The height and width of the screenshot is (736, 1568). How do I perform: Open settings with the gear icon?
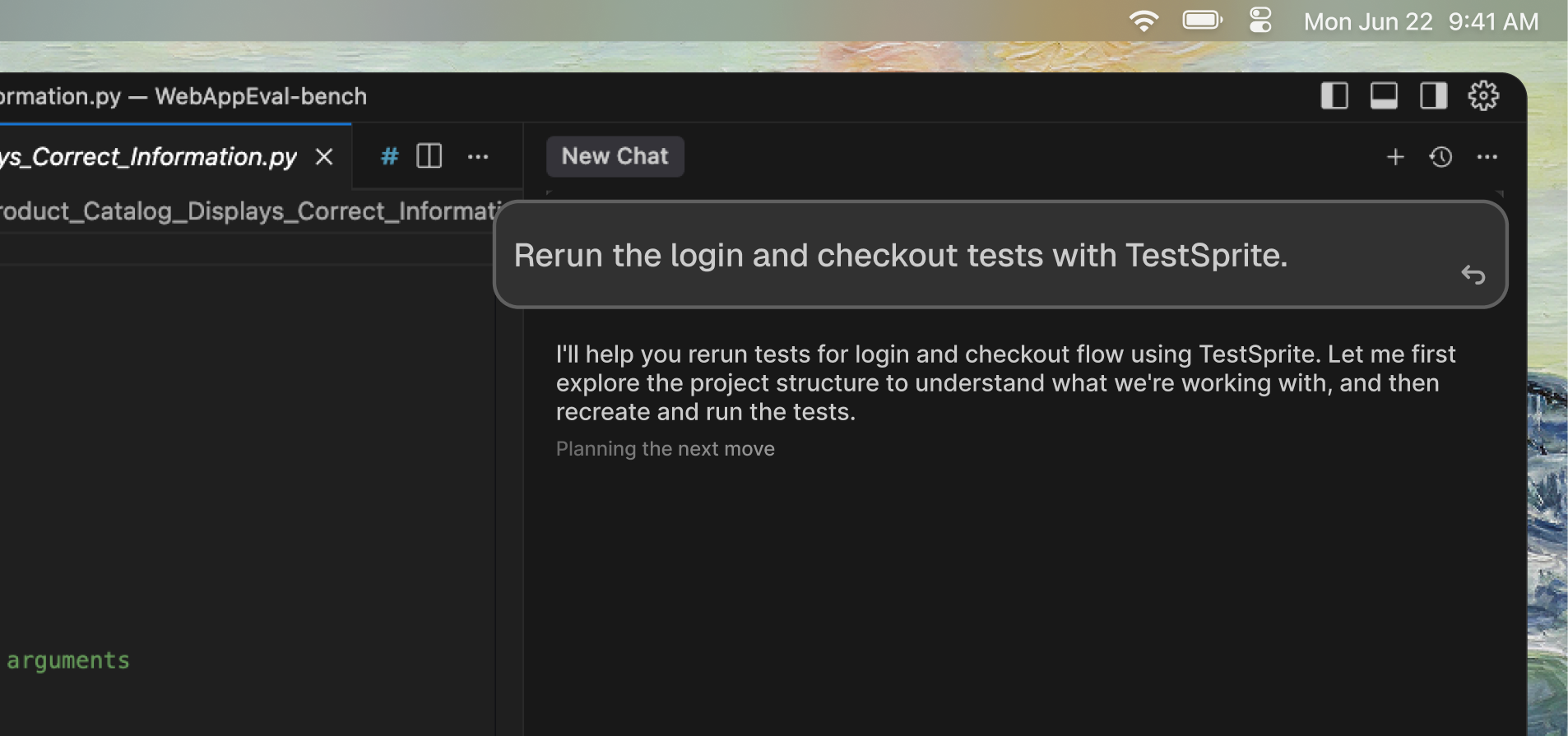(1483, 96)
